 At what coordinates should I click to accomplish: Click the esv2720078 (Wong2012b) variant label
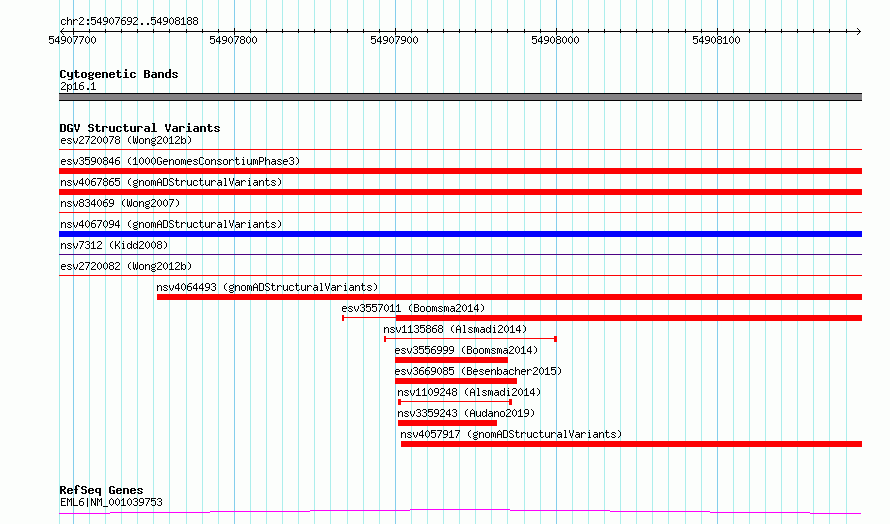pyautogui.click(x=126, y=140)
